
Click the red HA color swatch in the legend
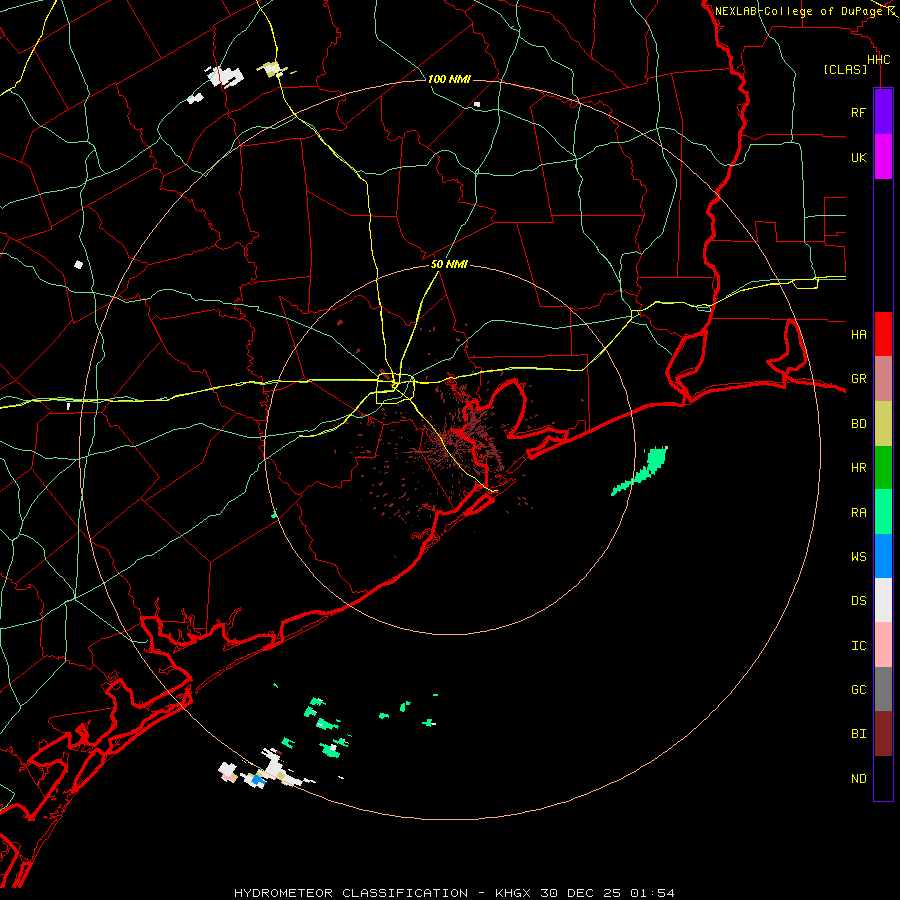(883, 334)
